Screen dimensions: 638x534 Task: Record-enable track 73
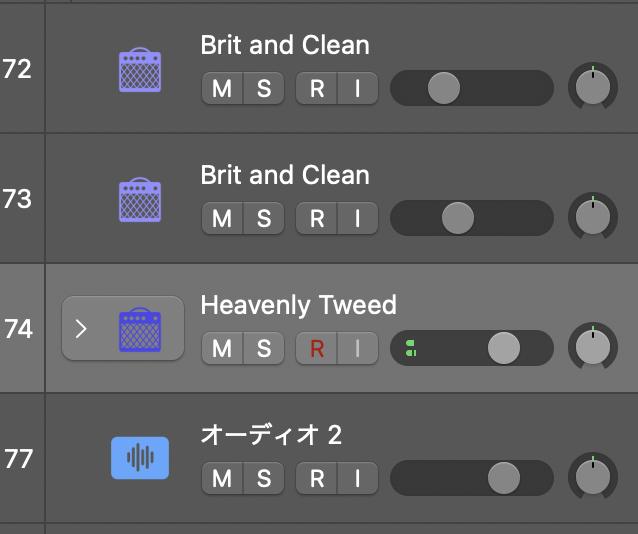click(317, 218)
